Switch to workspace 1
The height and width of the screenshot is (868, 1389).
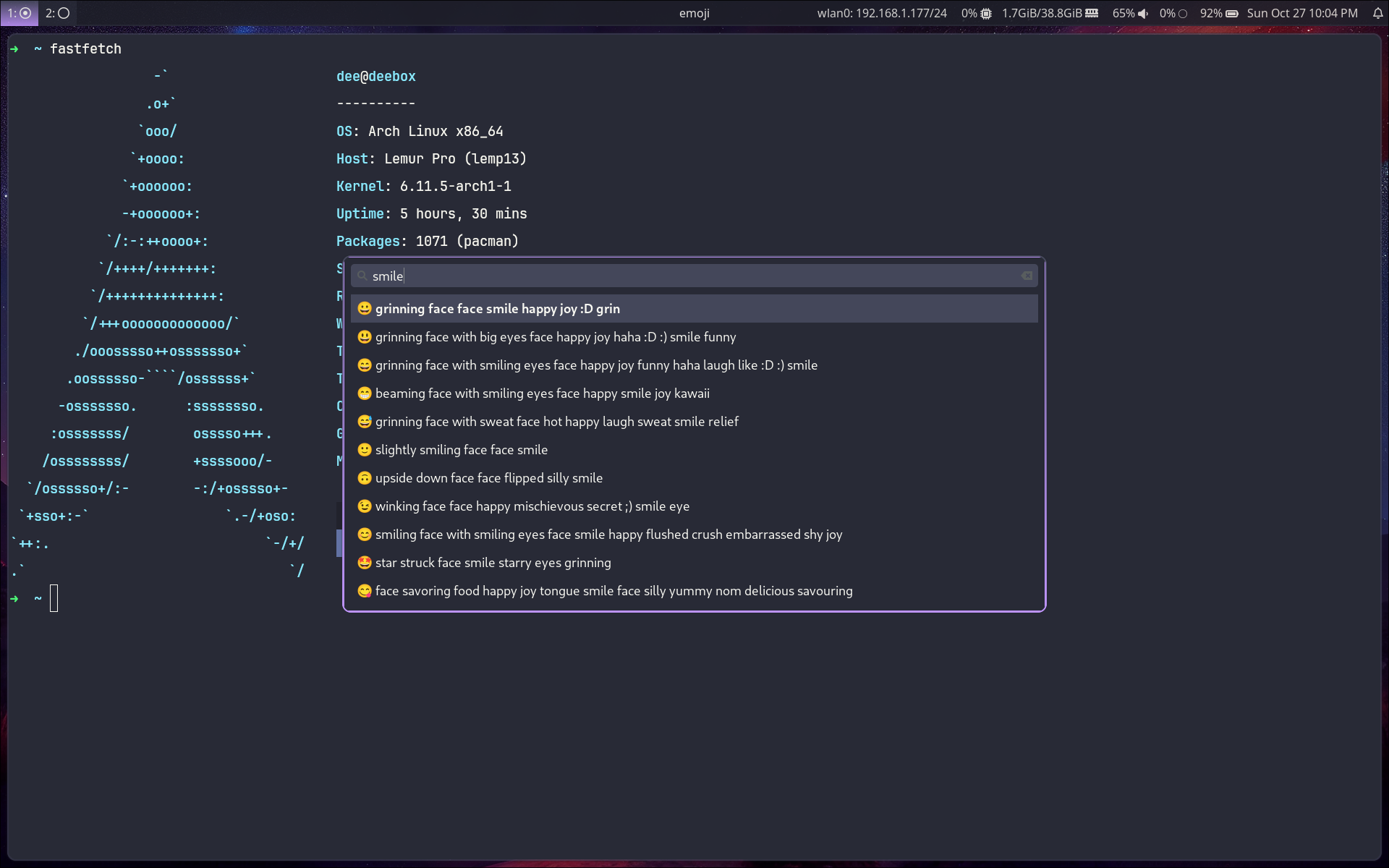pyautogui.click(x=19, y=13)
